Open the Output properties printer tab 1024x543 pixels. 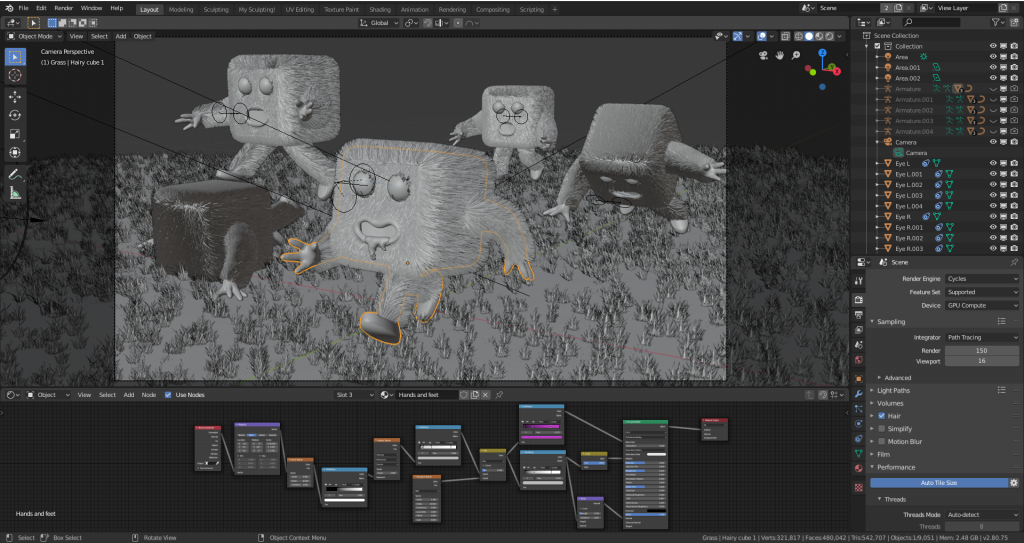click(858, 314)
